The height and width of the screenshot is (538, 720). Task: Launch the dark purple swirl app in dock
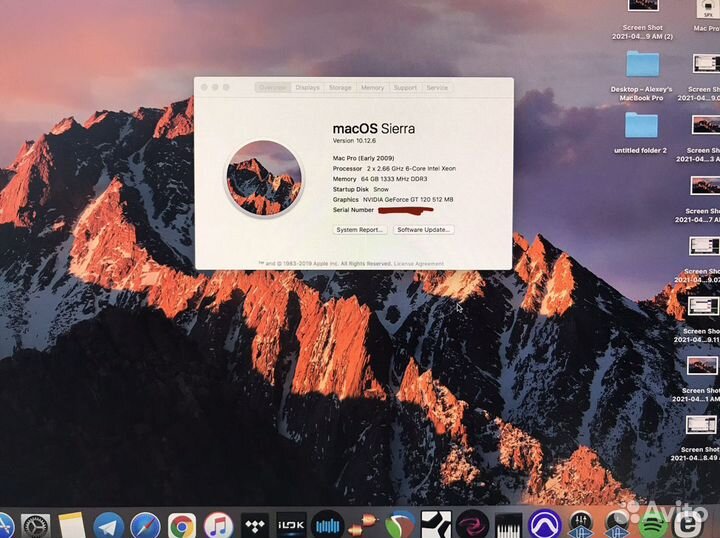472,526
